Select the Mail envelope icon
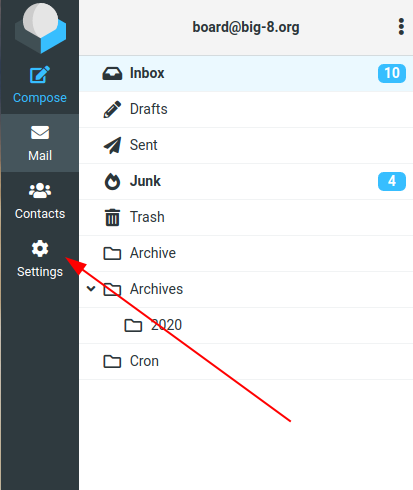This screenshot has width=413, height=490. click(x=40, y=133)
